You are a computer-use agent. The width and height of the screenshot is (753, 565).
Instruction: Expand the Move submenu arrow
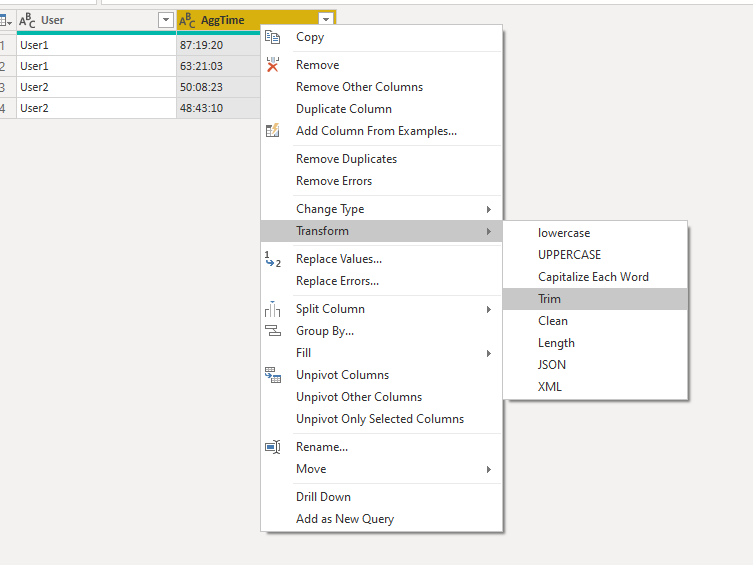coord(488,469)
